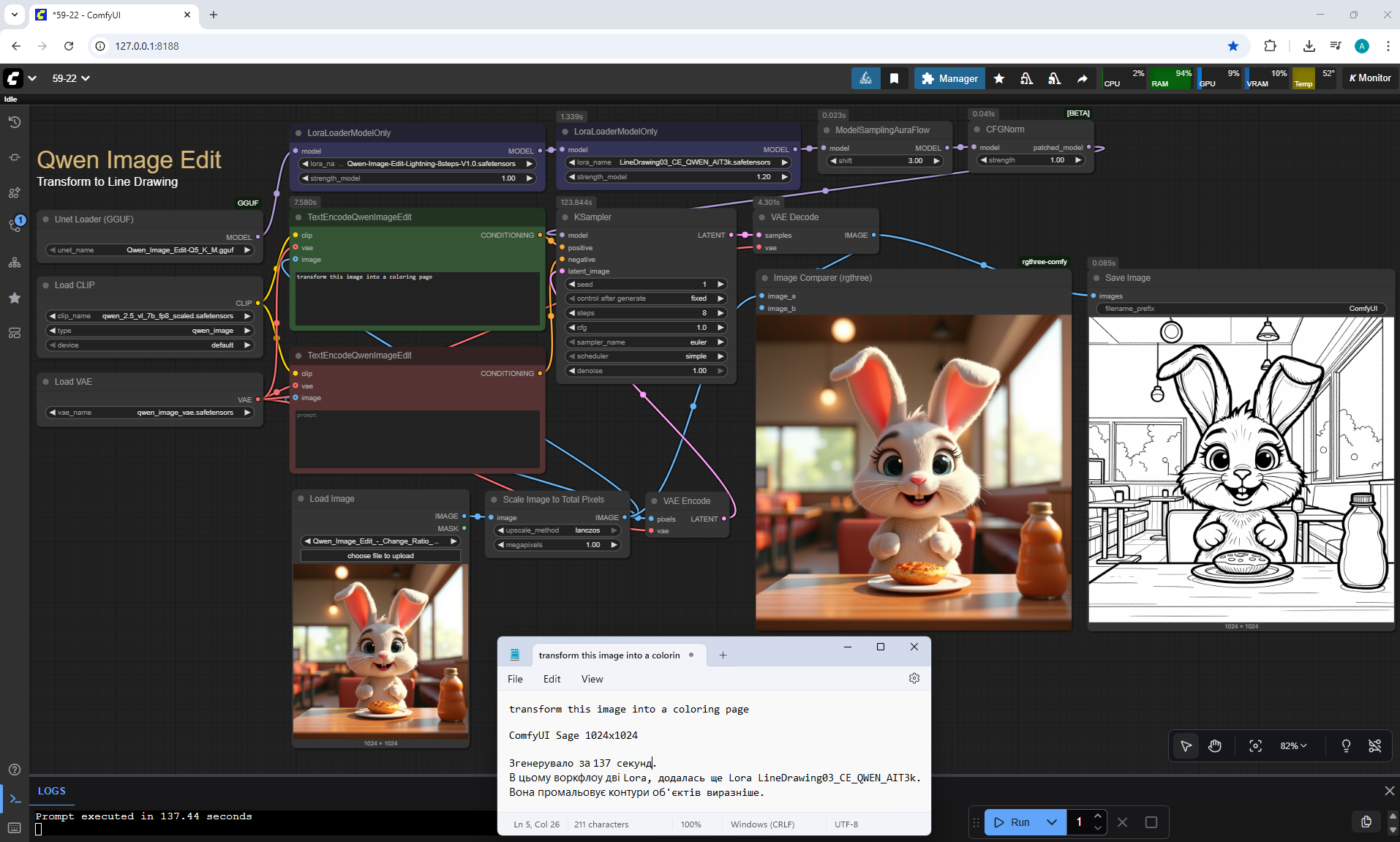Toggle link visibility icon in canvas toolbar
Image resolution: width=1400 pixels, height=842 pixels.
tap(1375, 745)
